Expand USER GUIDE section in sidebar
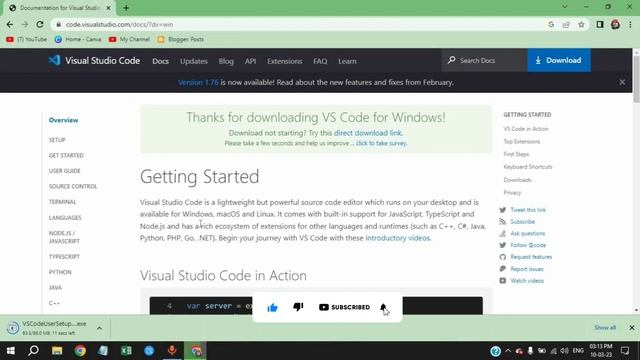 64,171
